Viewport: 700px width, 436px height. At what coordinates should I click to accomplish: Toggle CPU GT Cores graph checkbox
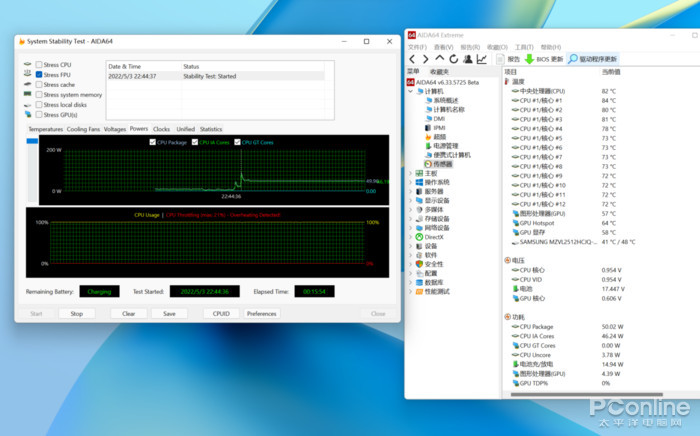[238, 142]
